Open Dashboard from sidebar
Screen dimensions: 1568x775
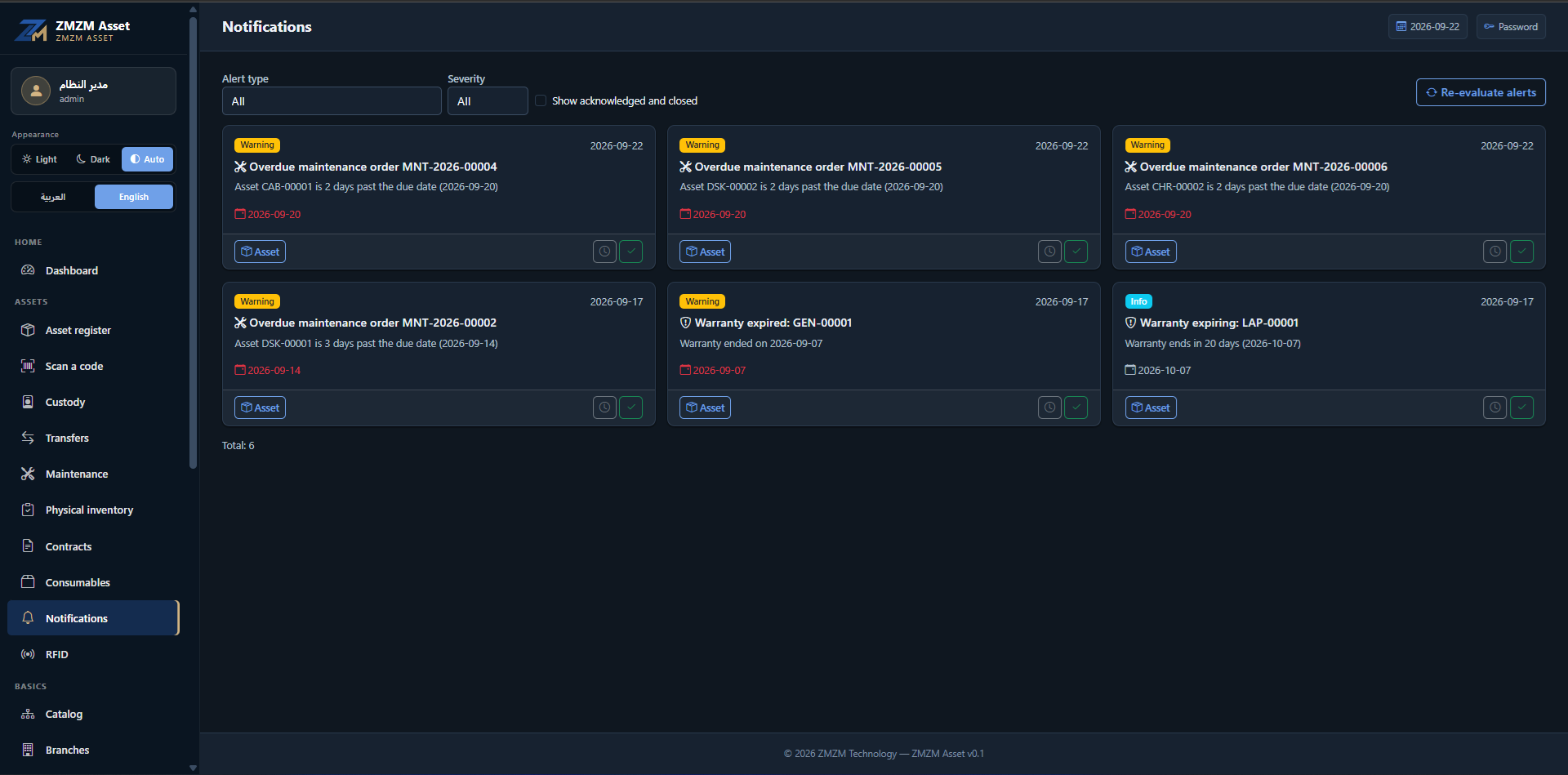(x=93, y=270)
